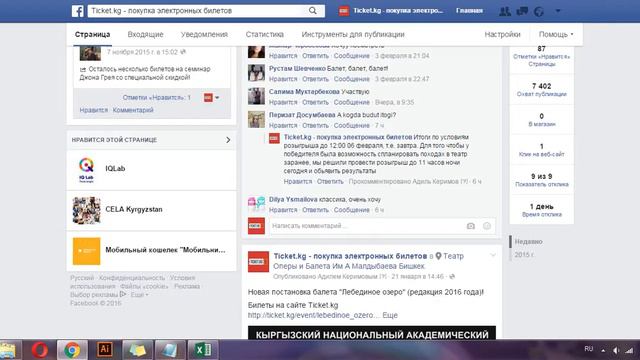
Task: Open CELA Kyrgyzstan page thumbnail
Action: (x=86, y=211)
